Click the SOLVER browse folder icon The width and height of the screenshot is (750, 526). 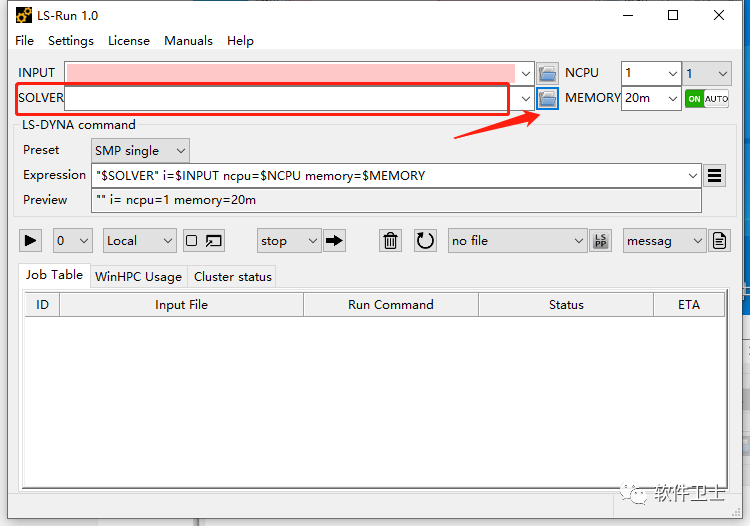[x=547, y=99]
